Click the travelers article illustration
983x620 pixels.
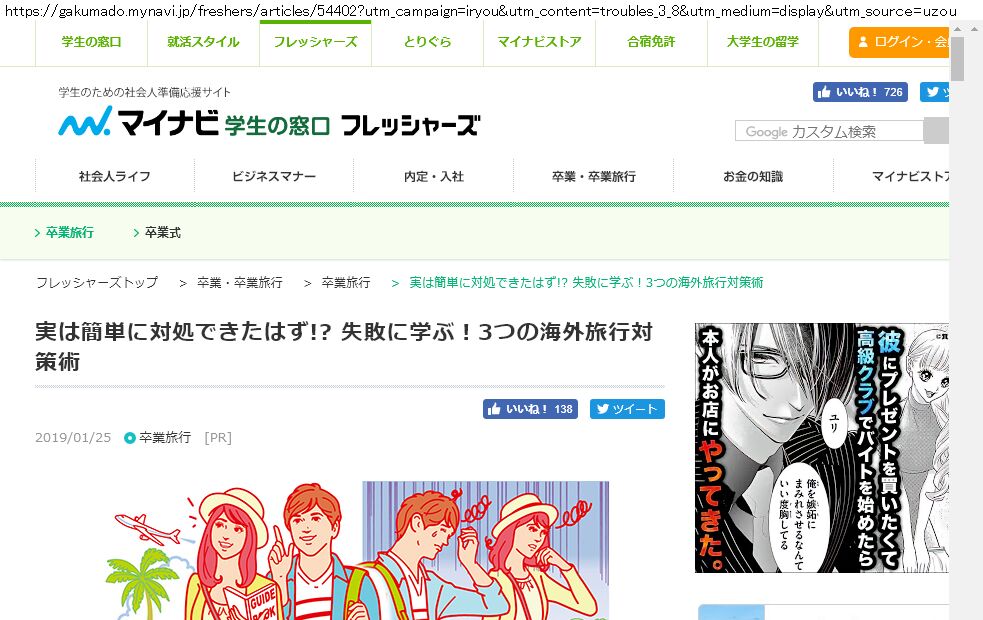click(357, 550)
